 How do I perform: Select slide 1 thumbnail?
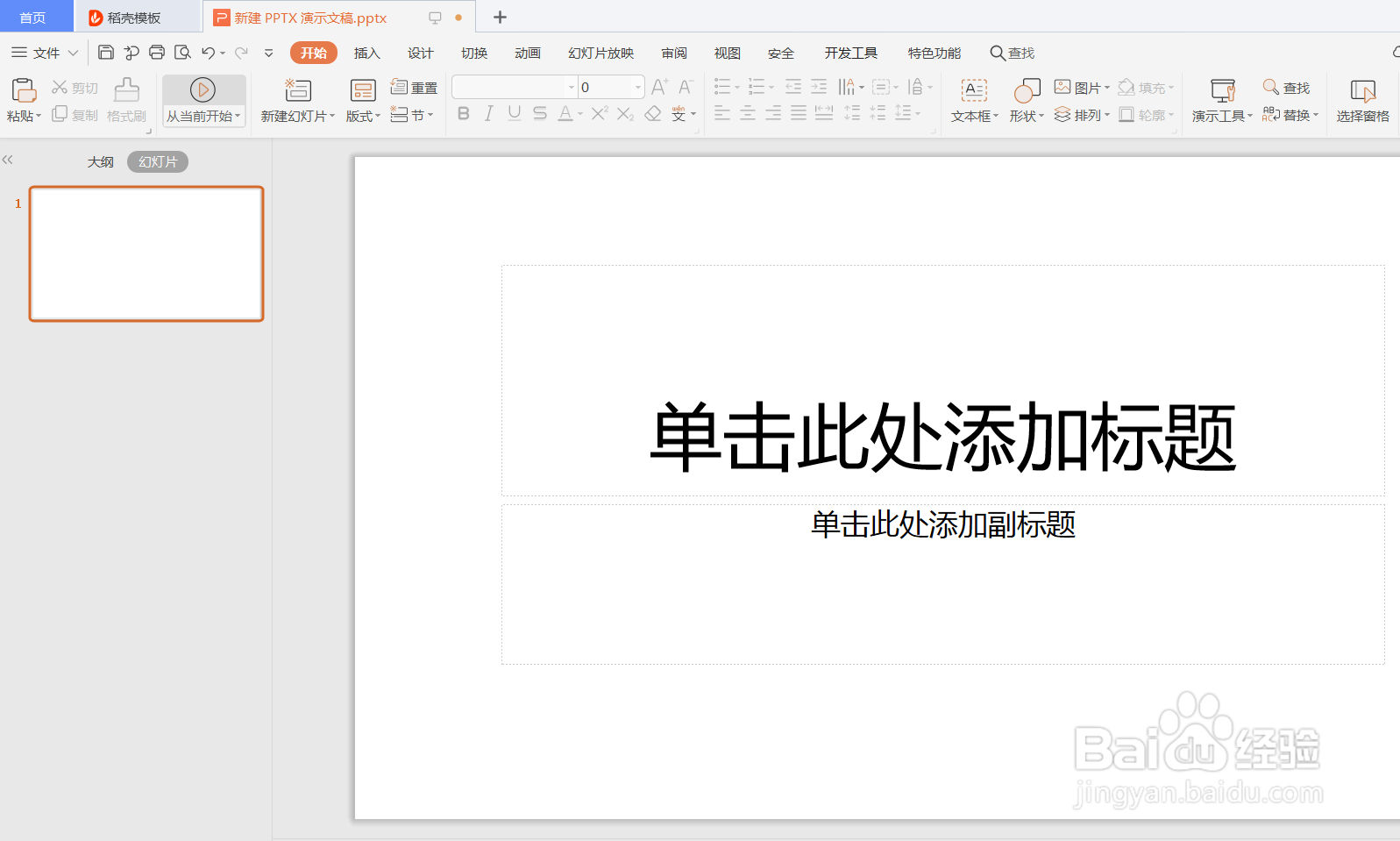pos(146,253)
